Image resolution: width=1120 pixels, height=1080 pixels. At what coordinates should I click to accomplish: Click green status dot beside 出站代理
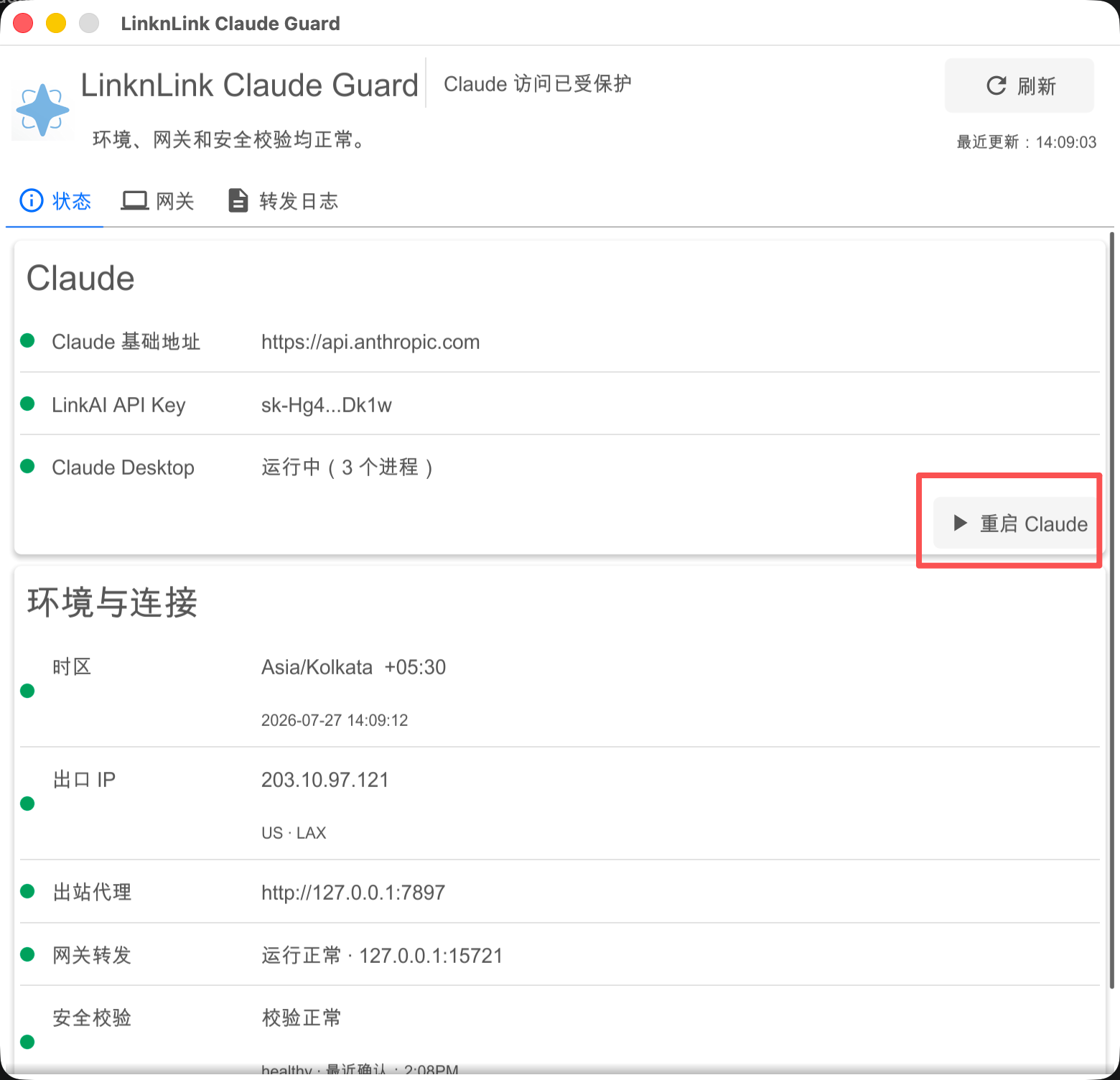[27, 891]
